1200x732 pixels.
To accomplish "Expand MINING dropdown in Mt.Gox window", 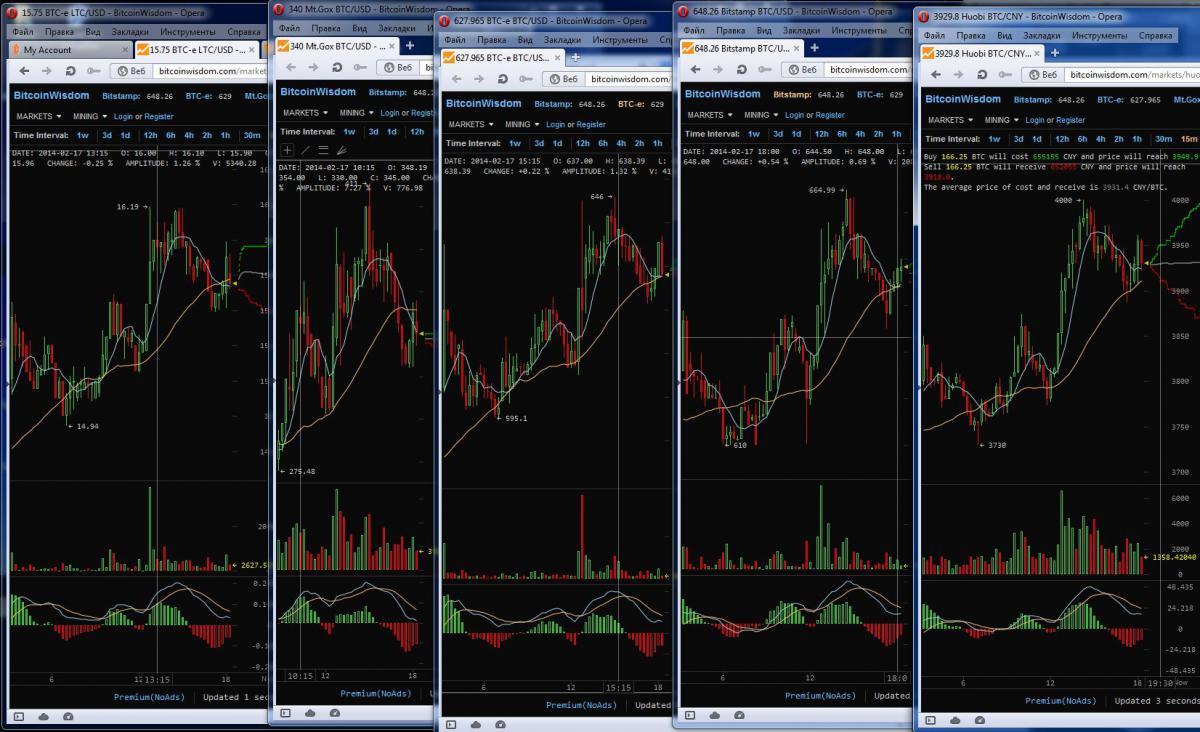I will pos(355,113).
